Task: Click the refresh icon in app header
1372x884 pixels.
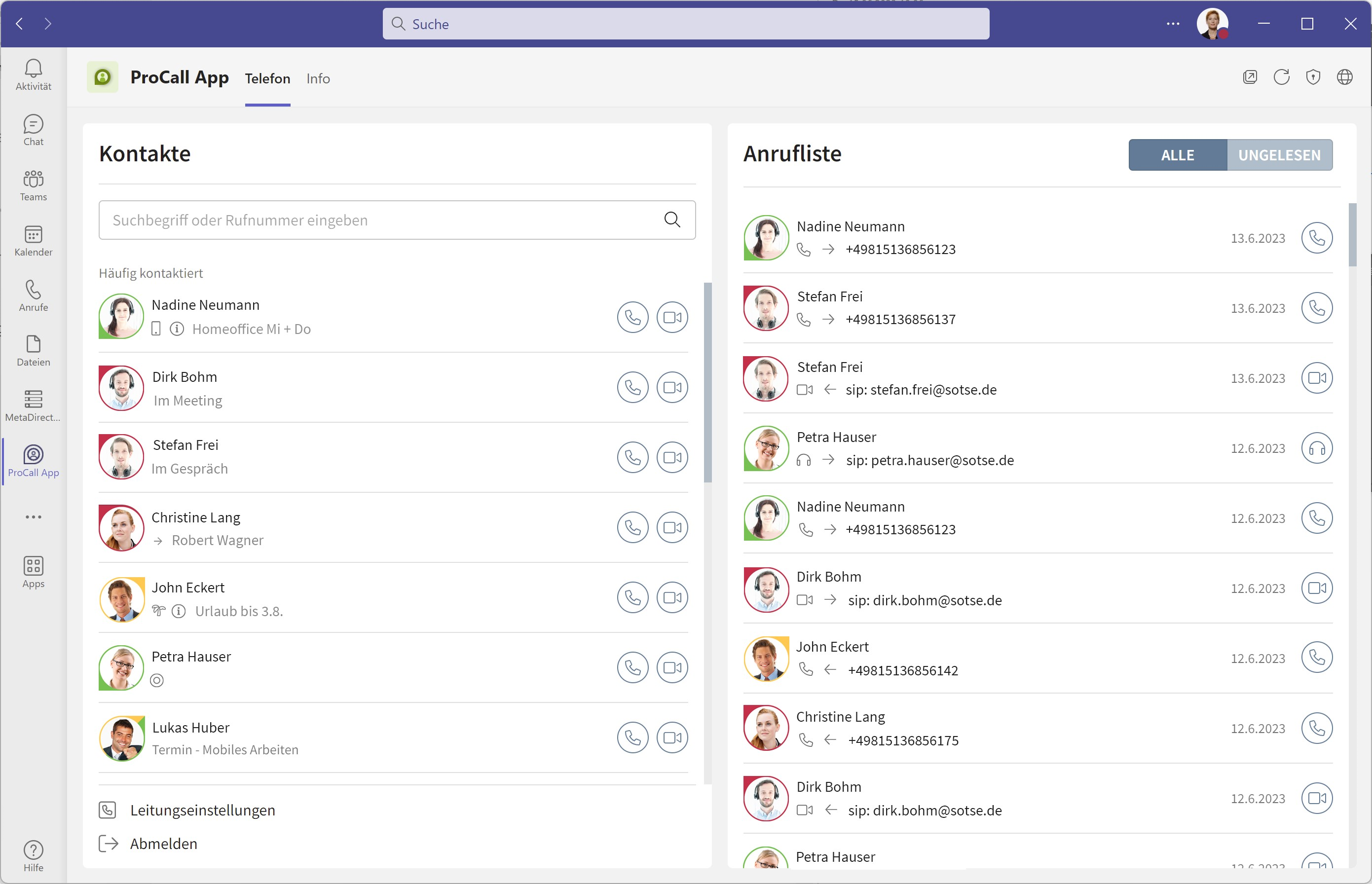Action: click(x=1281, y=77)
